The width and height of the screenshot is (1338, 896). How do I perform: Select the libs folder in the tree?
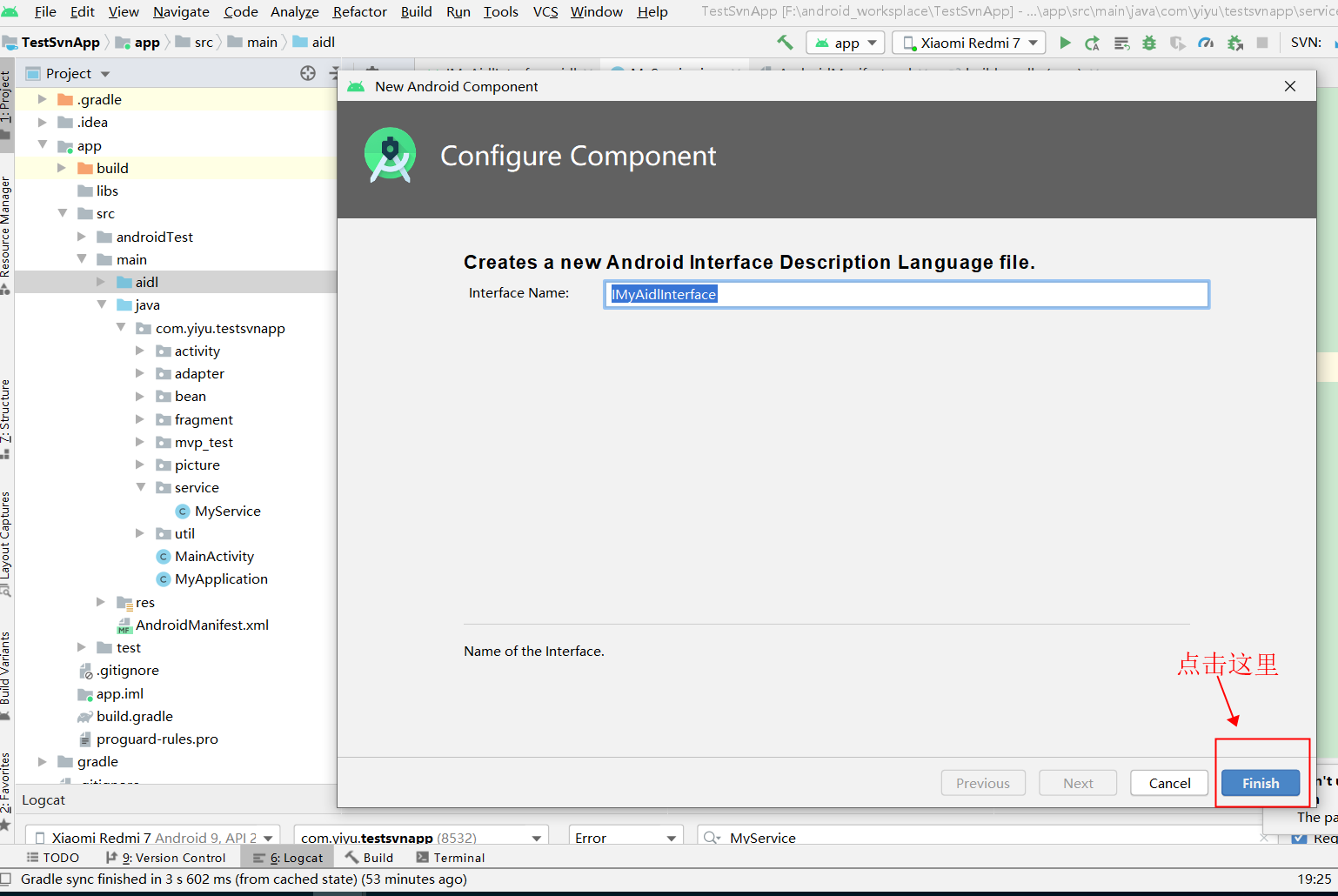[107, 191]
